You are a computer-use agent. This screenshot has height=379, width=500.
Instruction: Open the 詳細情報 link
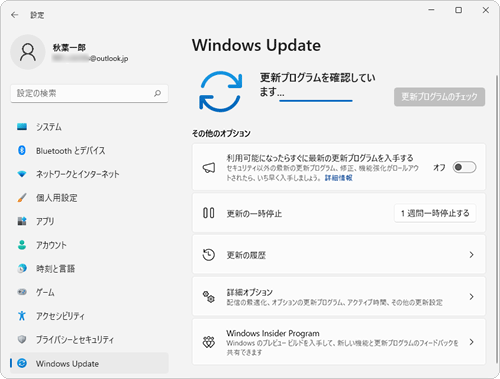(339, 178)
